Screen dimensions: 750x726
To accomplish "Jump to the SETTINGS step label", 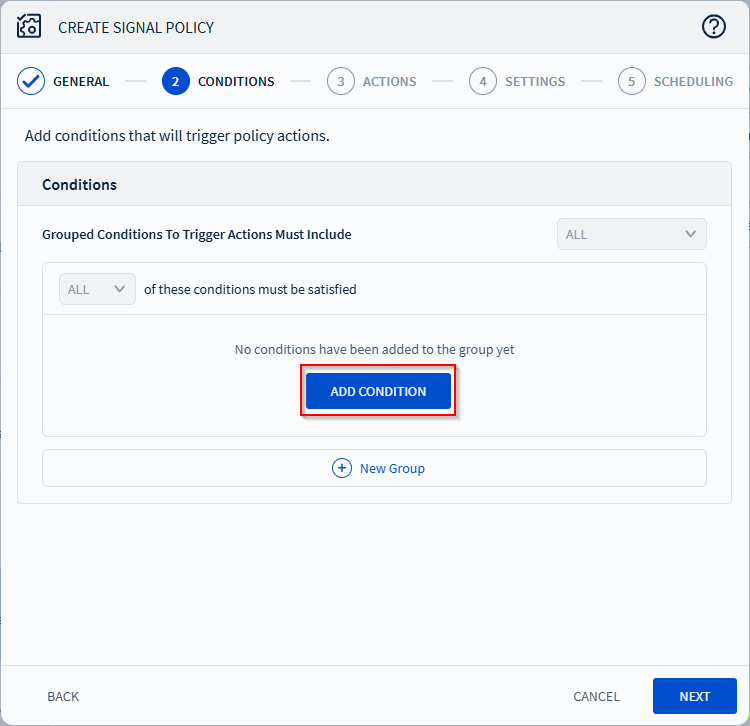I will [x=535, y=82].
